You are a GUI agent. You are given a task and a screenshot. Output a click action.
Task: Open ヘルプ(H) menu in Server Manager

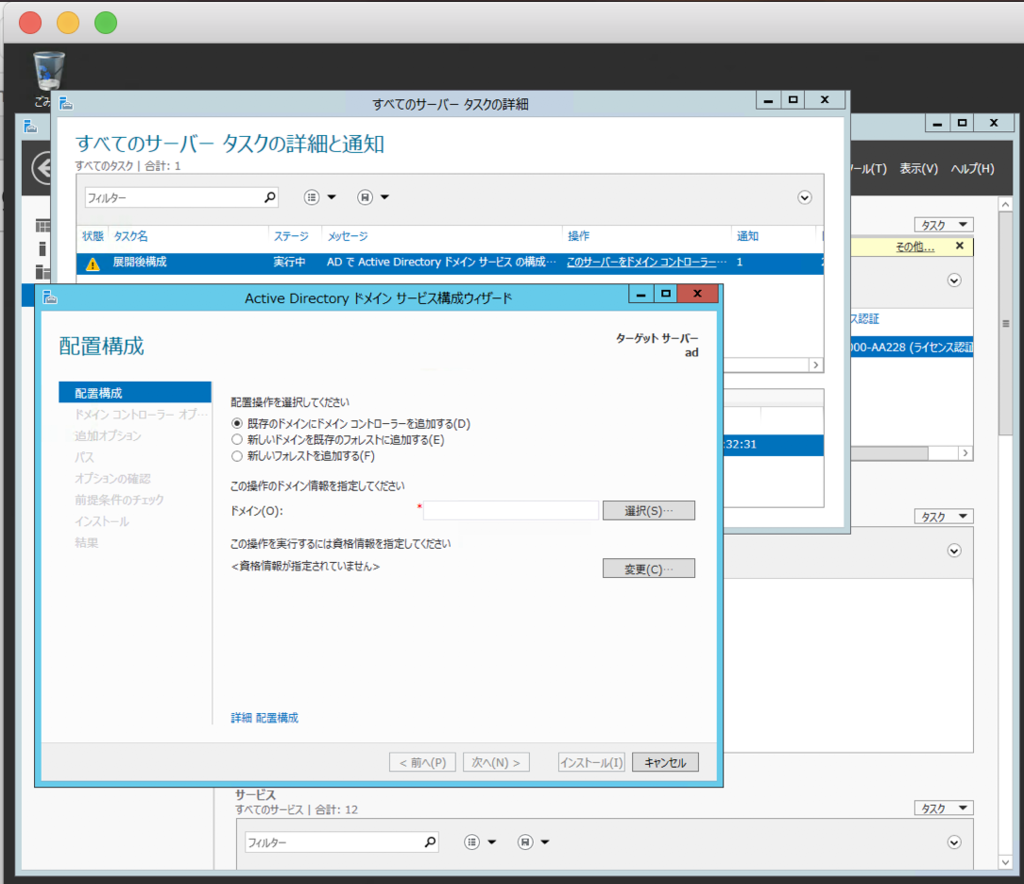click(x=972, y=168)
